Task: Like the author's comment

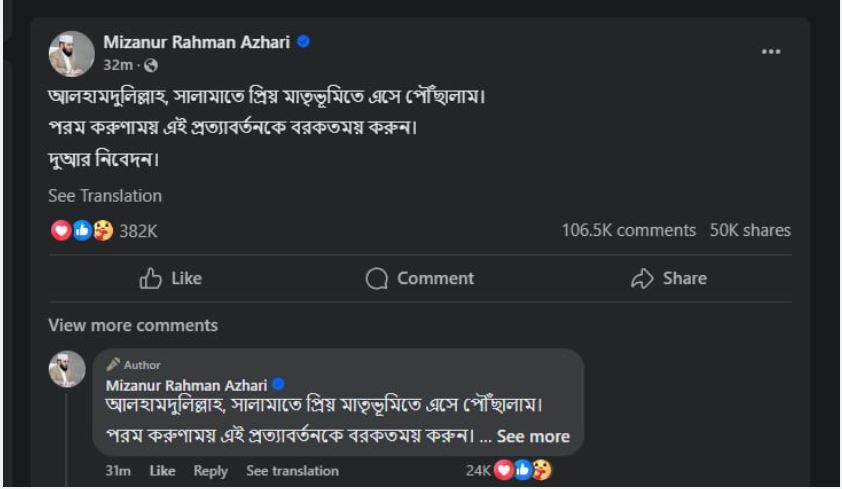Action: (162, 470)
